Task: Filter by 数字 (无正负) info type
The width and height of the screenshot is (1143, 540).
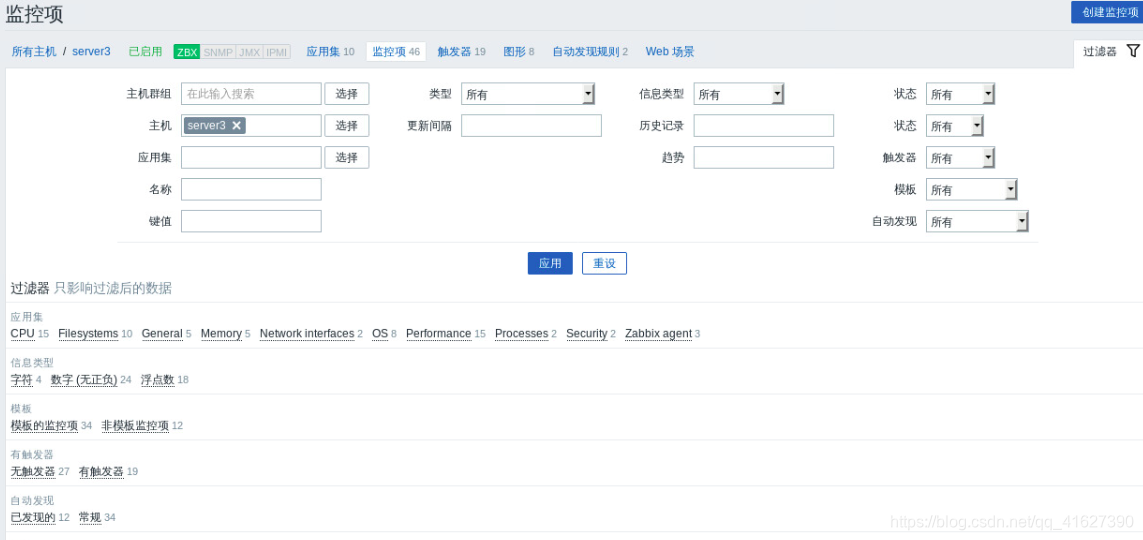Action: pyautogui.click(x=84, y=380)
